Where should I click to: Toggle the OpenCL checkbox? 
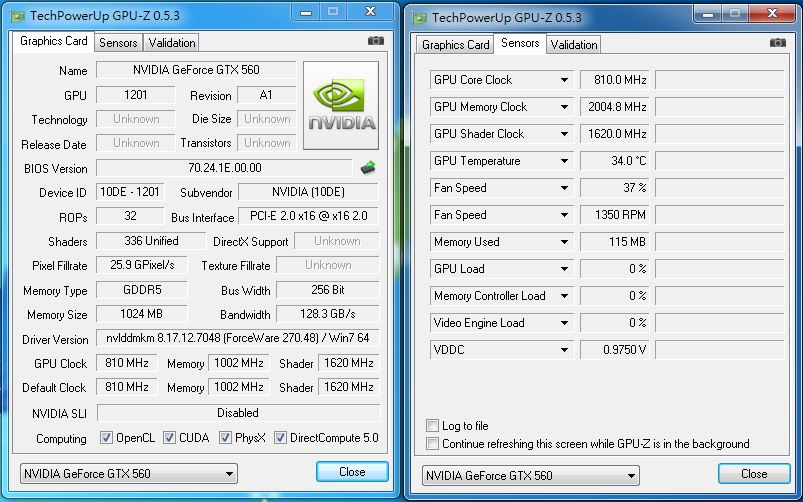click(107, 438)
